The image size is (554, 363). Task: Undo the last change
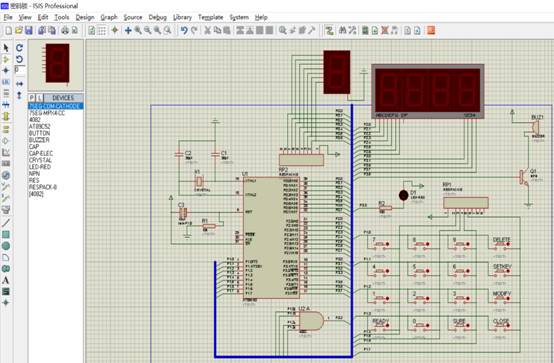point(184,30)
